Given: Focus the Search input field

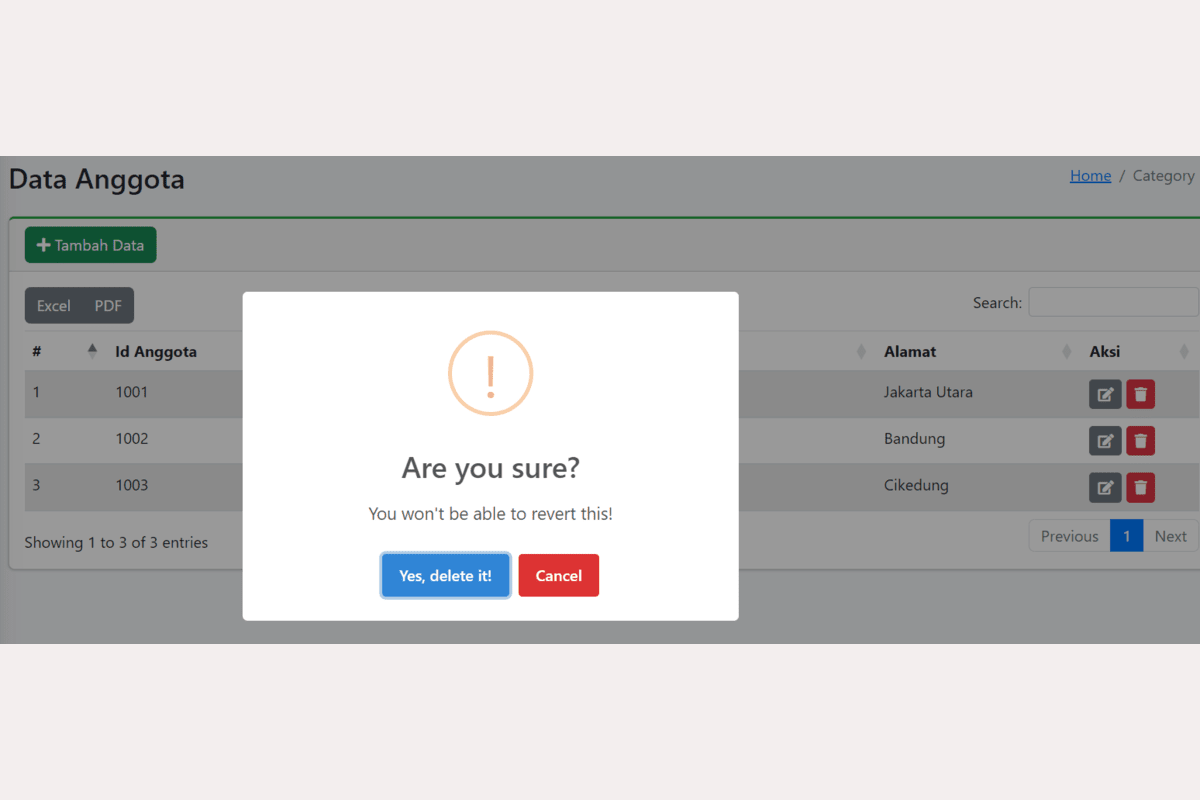Looking at the screenshot, I should 1112,302.
